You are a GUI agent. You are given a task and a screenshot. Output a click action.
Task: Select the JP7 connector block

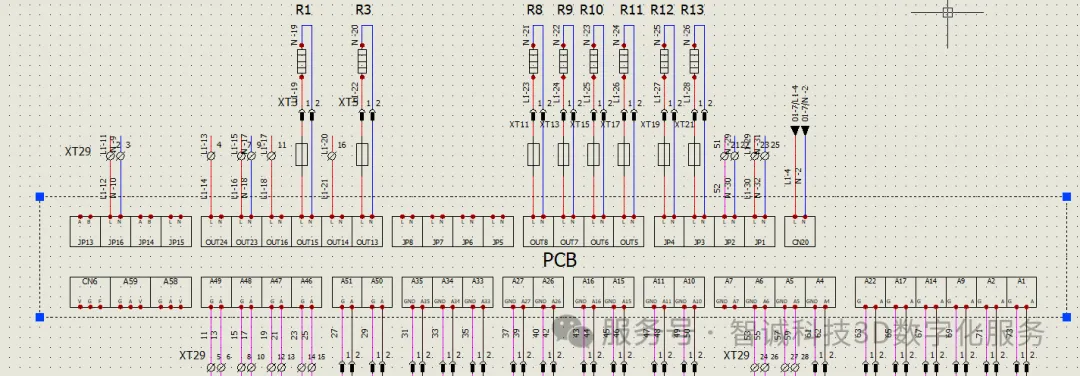pyautogui.click(x=438, y=232)
